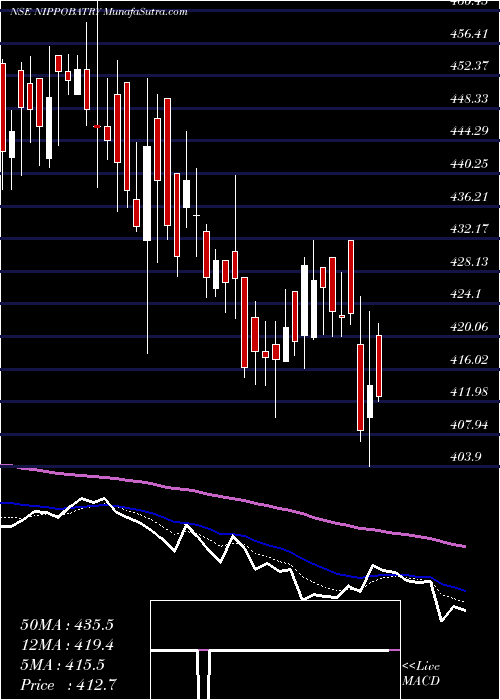Click the 436.21 price axis label
Screen dimensions: 500x700
[x=469, y=197]
